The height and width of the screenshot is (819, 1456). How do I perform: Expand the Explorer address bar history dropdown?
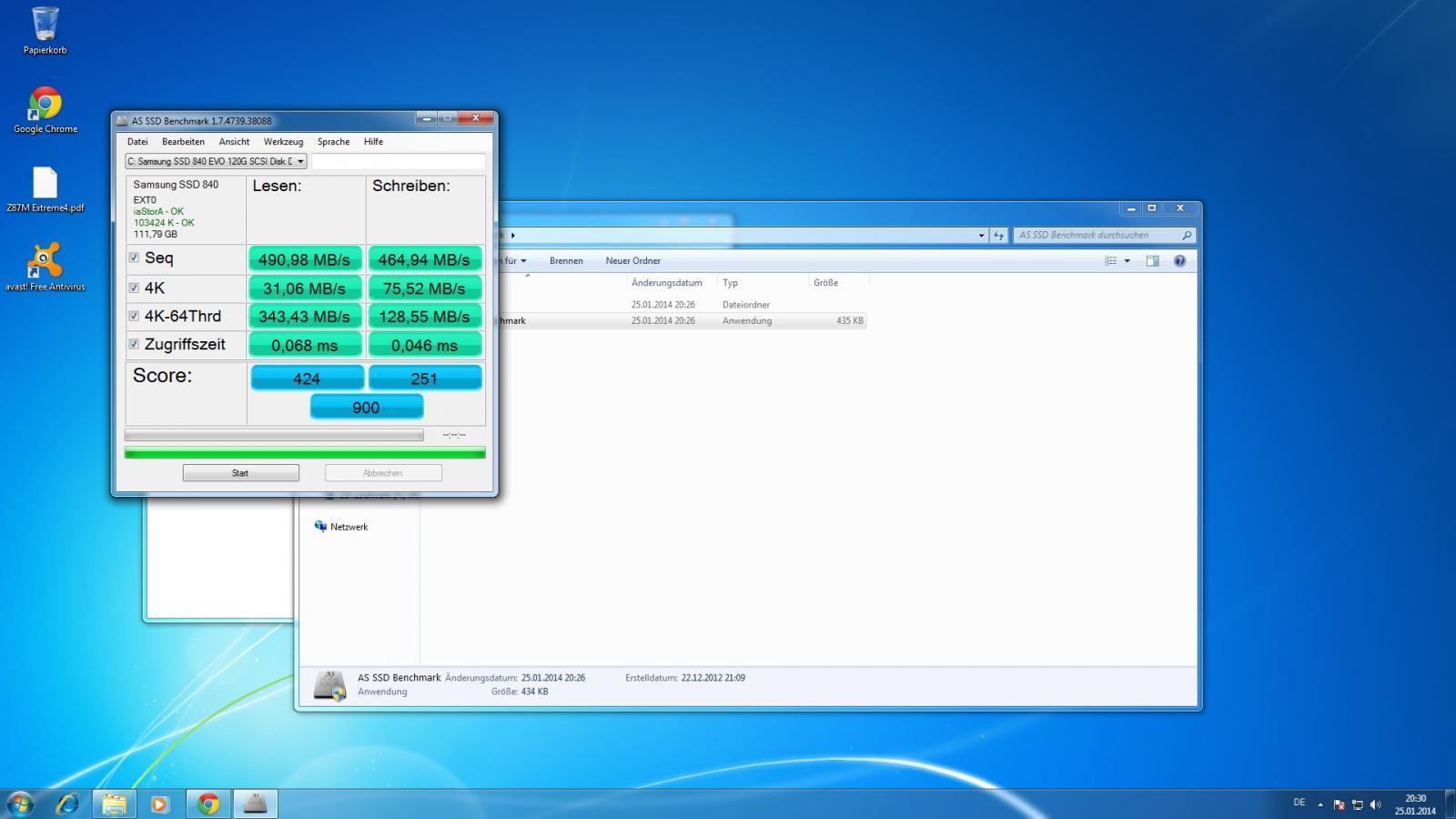coord(981,235)
